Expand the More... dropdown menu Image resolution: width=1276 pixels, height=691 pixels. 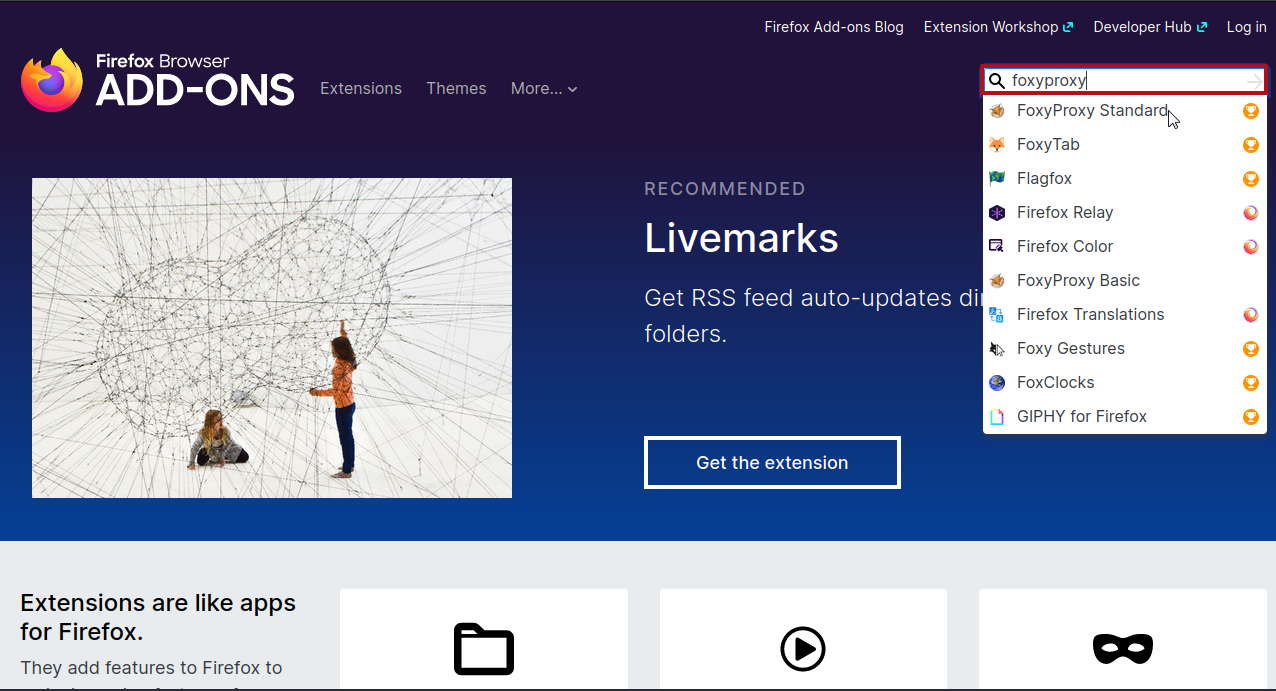tap(544, 89)
